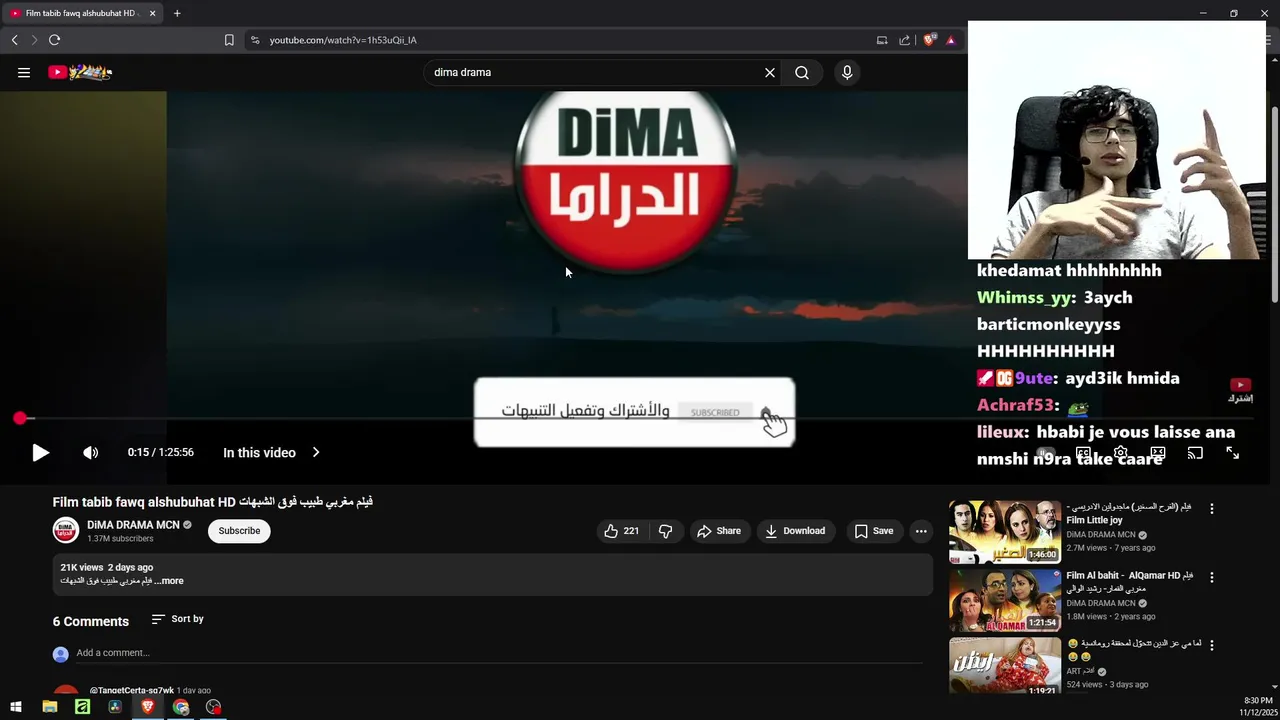Bookmark this page
The image size is (1280, 720).
(x=229, y=40)
